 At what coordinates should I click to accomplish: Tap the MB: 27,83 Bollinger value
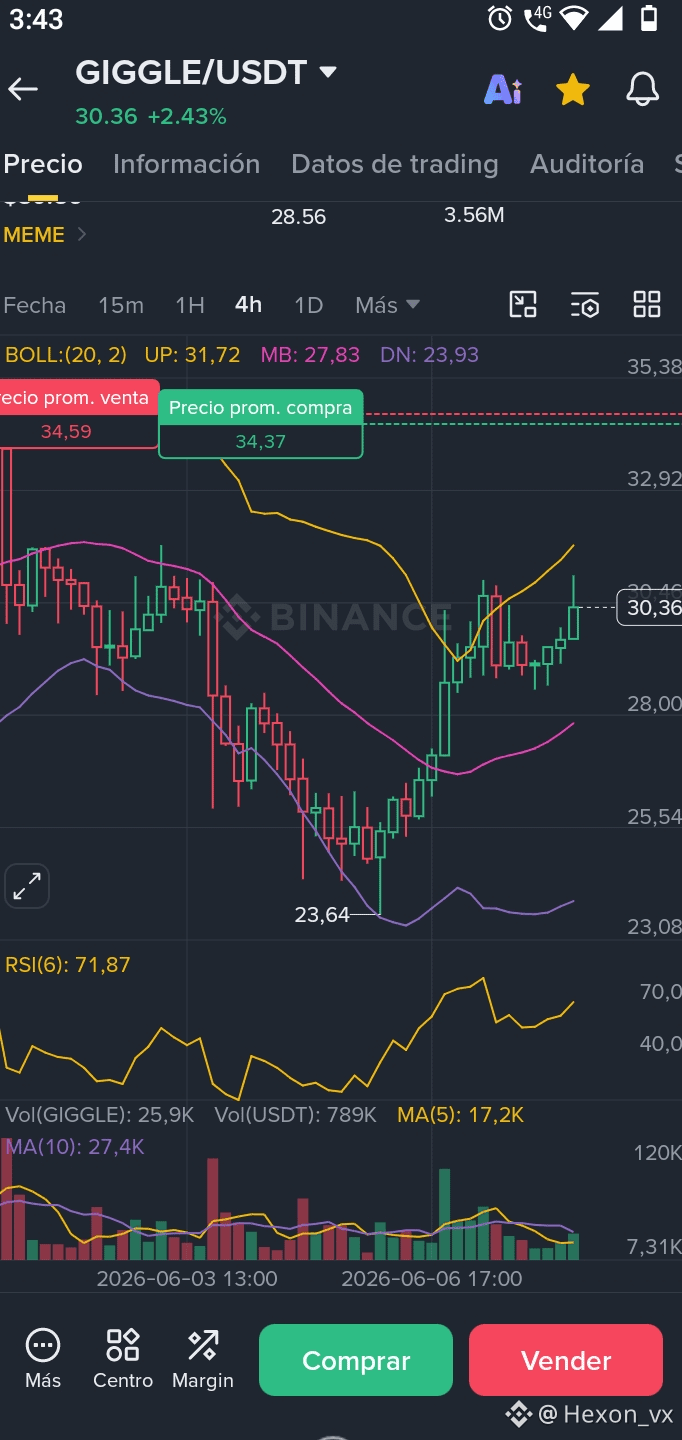tap(310, 355)
